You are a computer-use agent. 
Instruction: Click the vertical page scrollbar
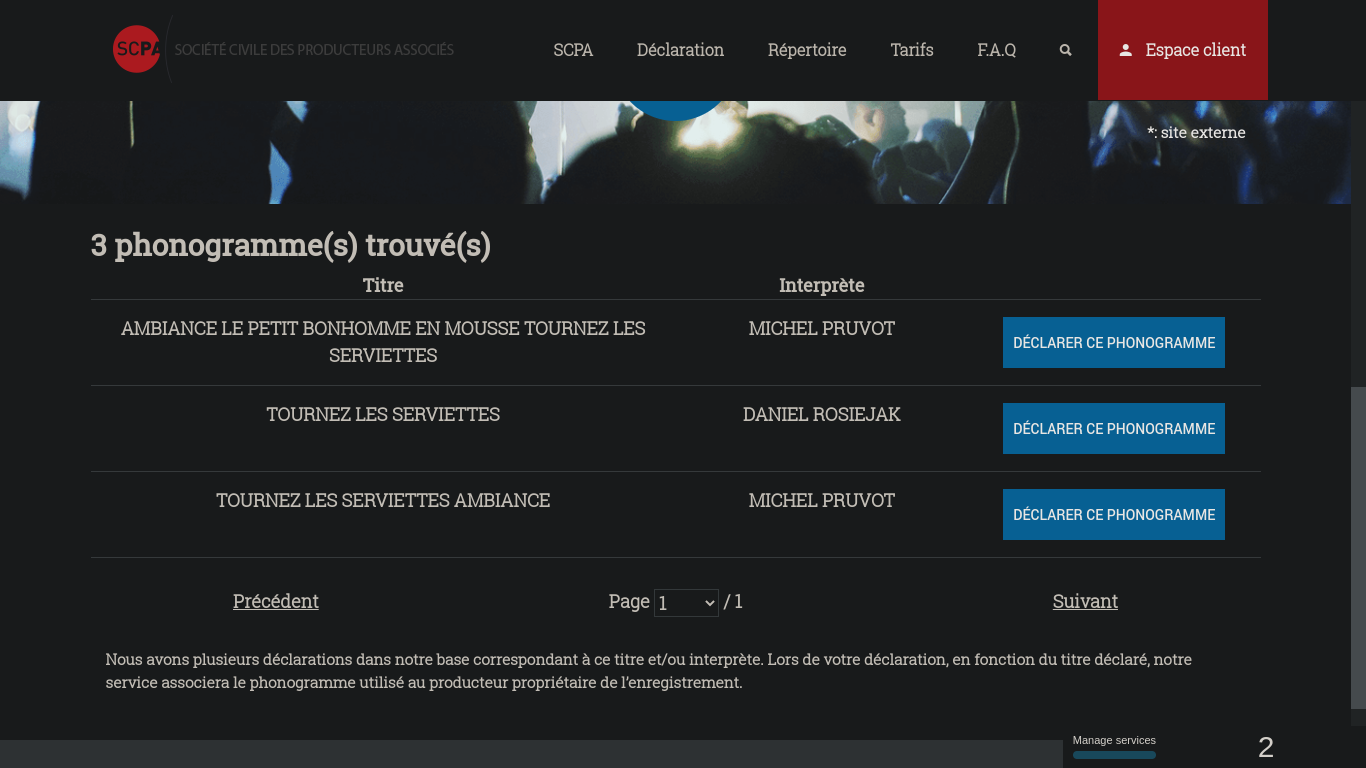(x=1358, y=548)
